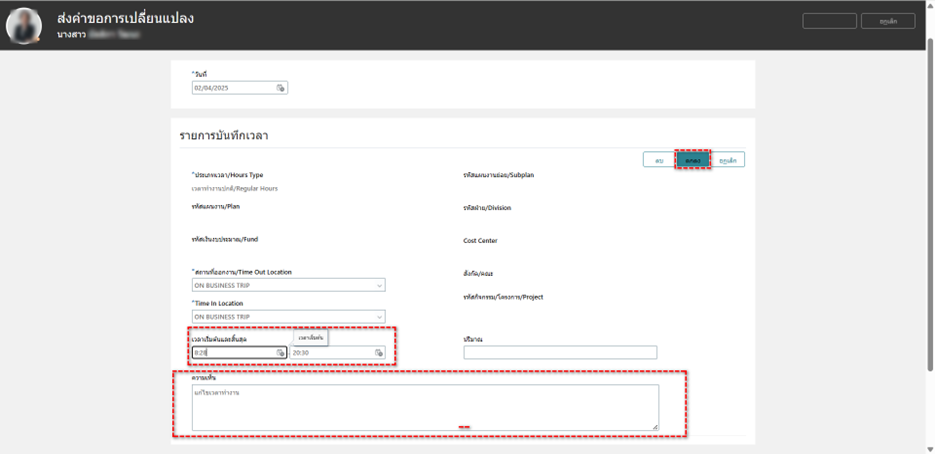935x454 pixels.
Task: Open the end time picker icon next to 20:30
Action: coord(379,353)
